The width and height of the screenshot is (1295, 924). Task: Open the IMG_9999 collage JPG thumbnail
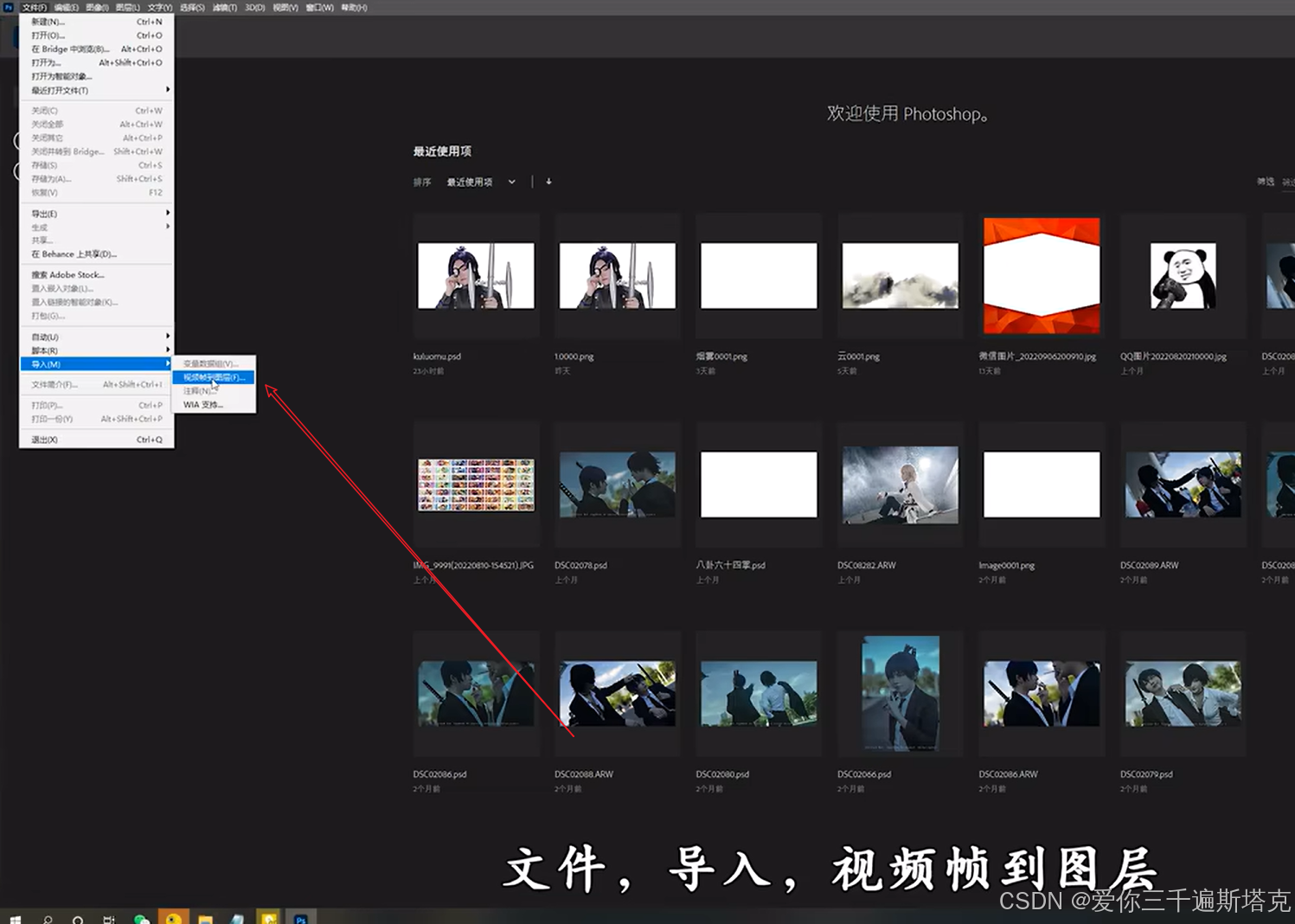coord(476,484)
